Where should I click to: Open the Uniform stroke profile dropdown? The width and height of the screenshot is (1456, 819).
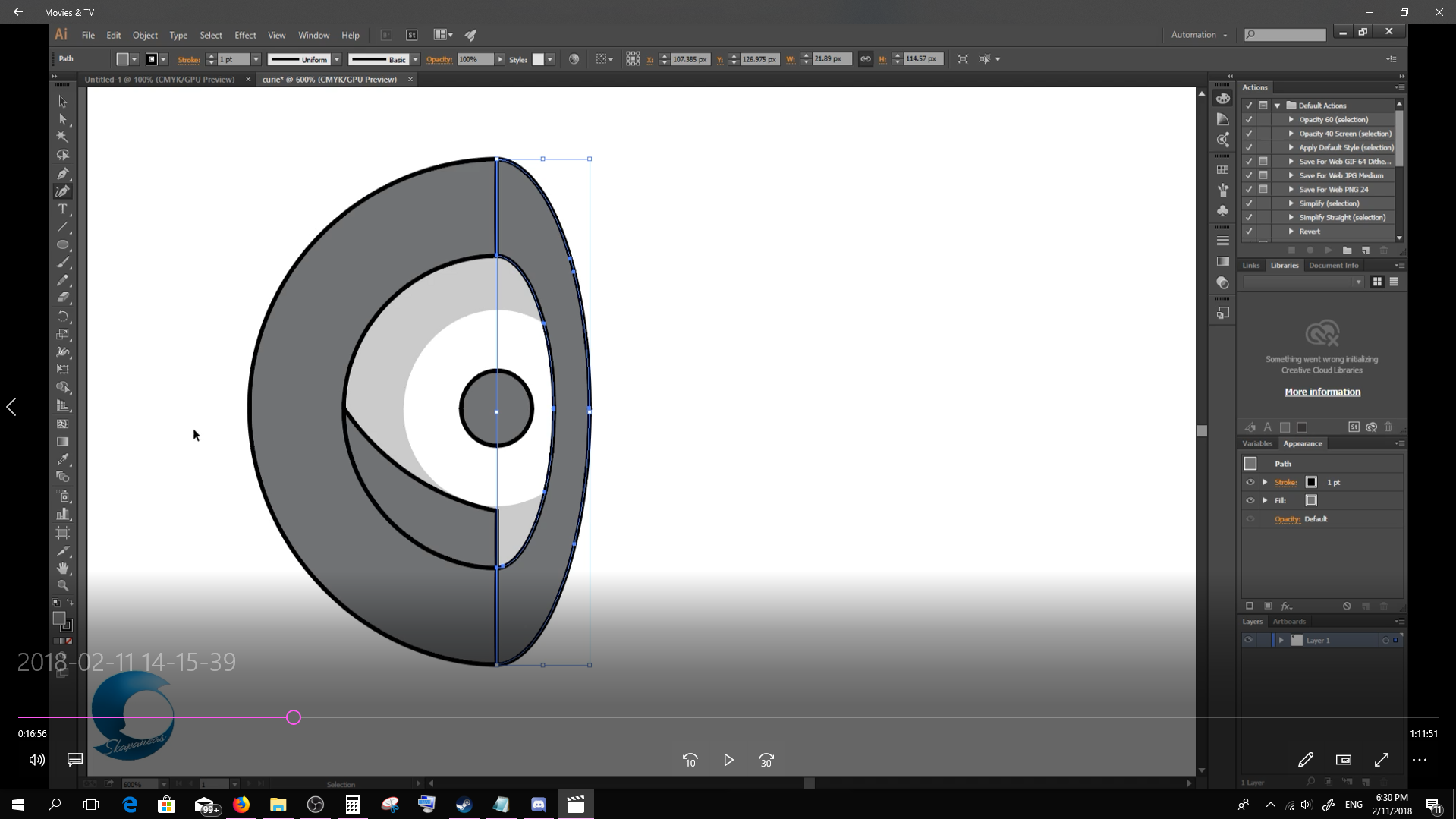336,59
